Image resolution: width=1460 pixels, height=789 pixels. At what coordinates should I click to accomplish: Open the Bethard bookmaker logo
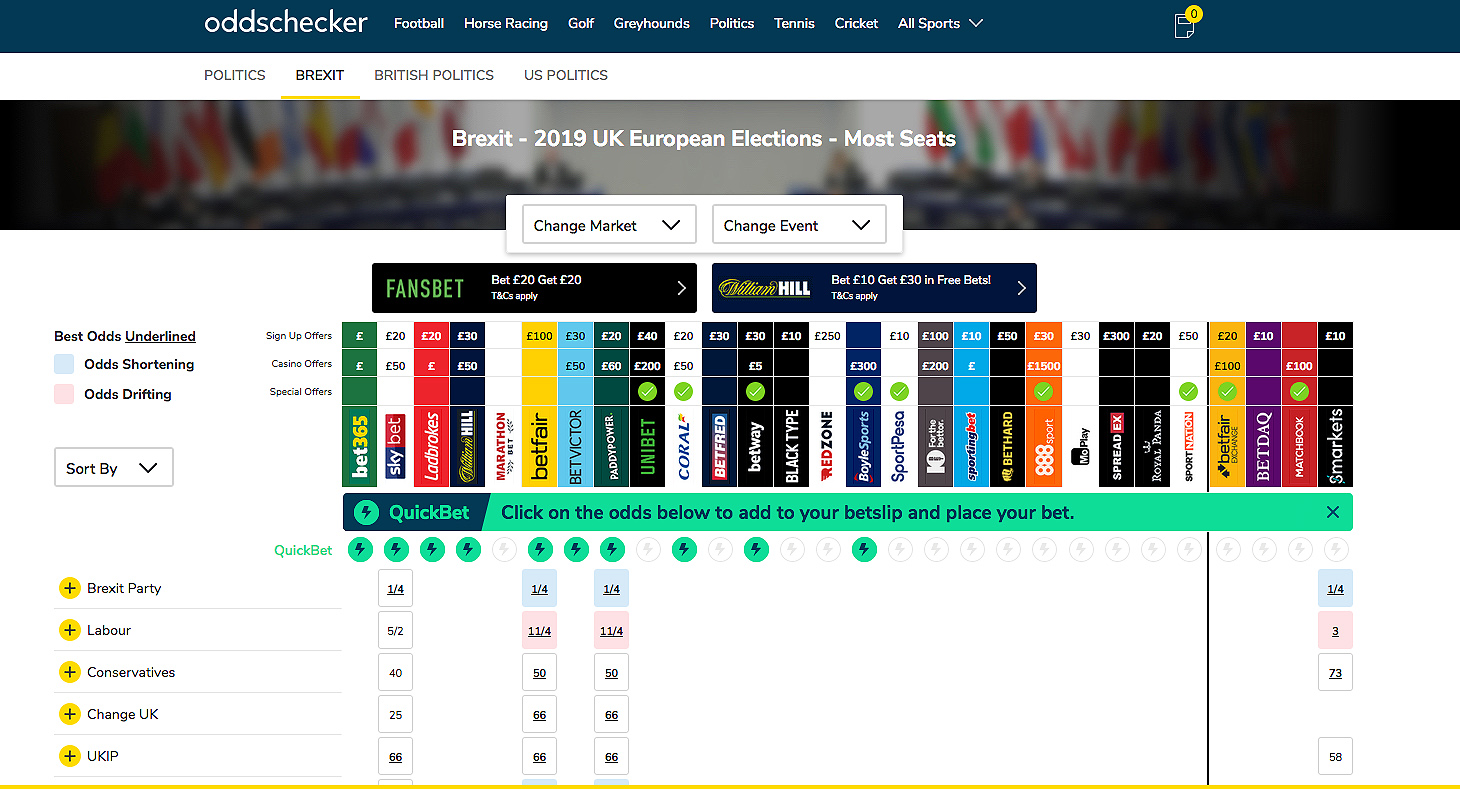tap(1008, 446)
